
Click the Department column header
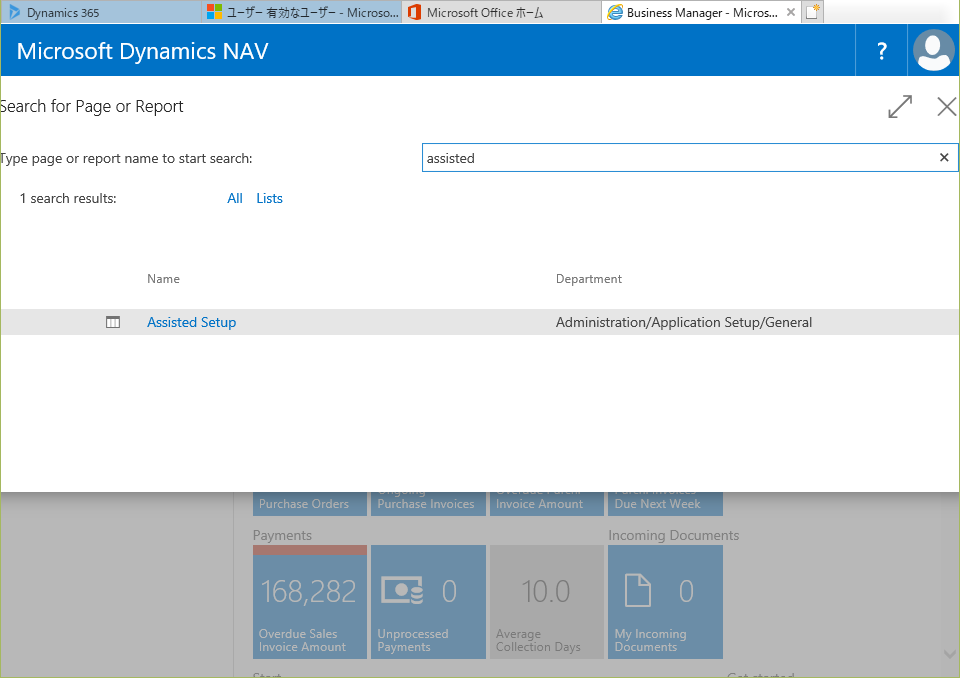588,279
